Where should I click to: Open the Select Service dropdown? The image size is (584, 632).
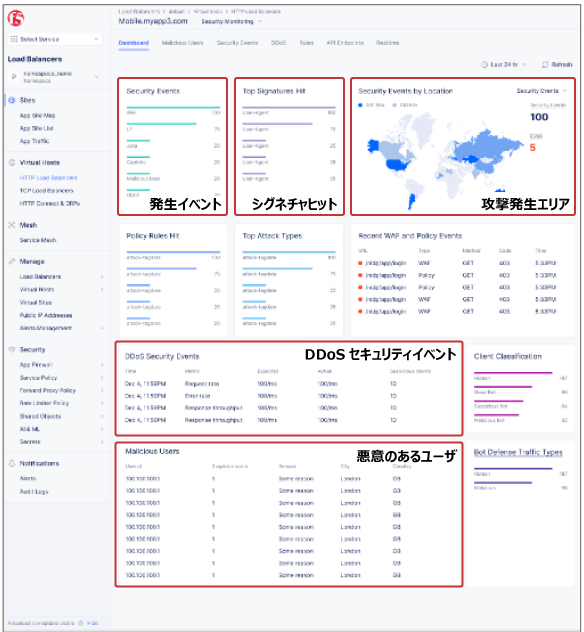[54, 39]
